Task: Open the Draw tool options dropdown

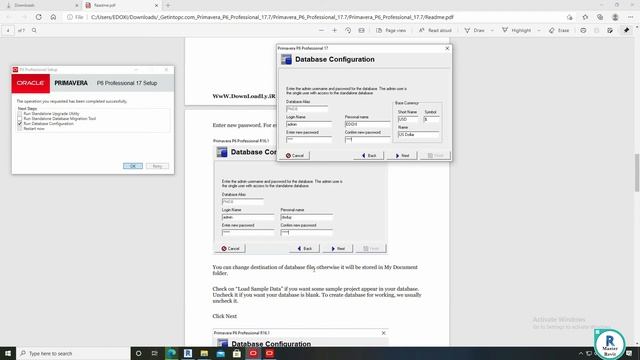Action: (x=492, y=30)
